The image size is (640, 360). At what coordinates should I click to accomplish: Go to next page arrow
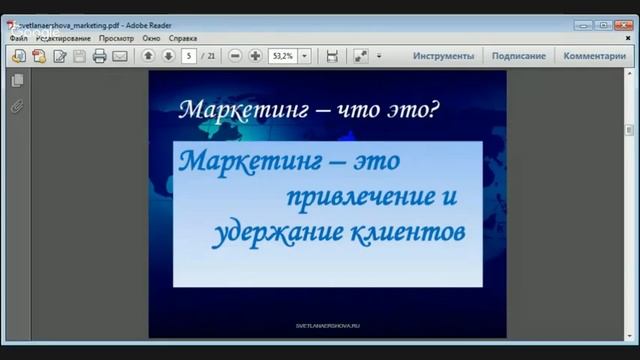pos(168,56)
